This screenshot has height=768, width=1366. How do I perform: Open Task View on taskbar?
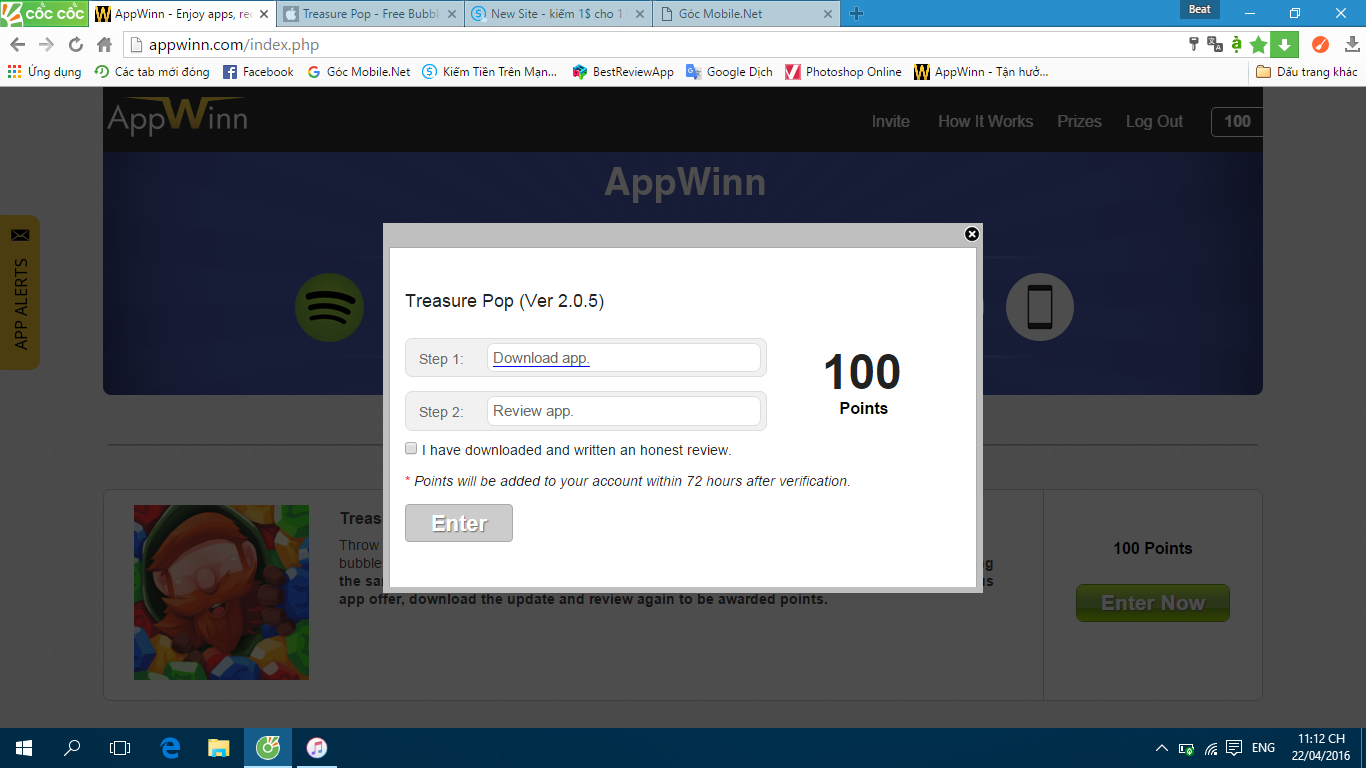pos(120,748)
